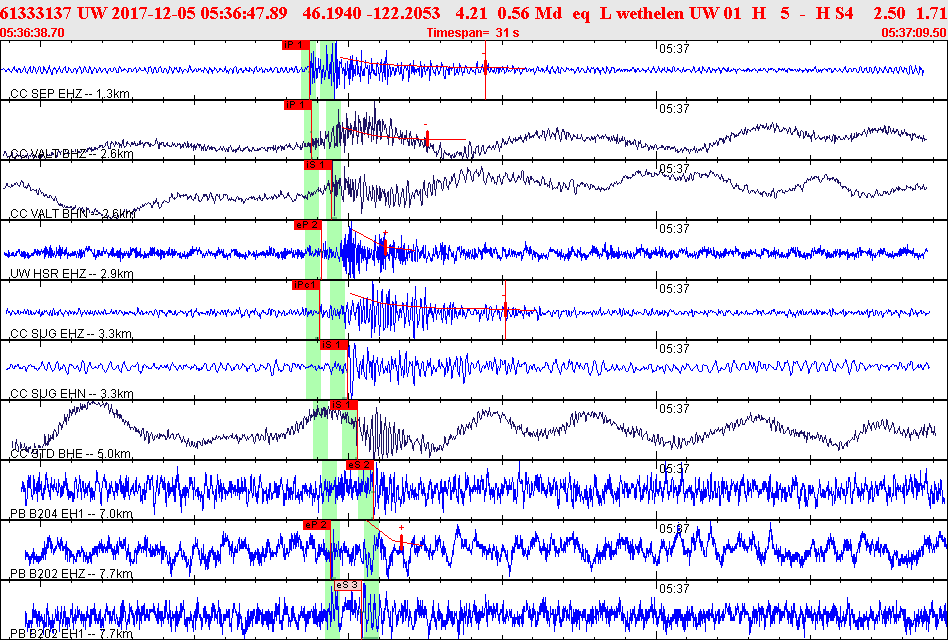Click the coda end marker on PB B202 EHZ trace
The width and height of the screenshot is (948, 640).
(401, 541)
